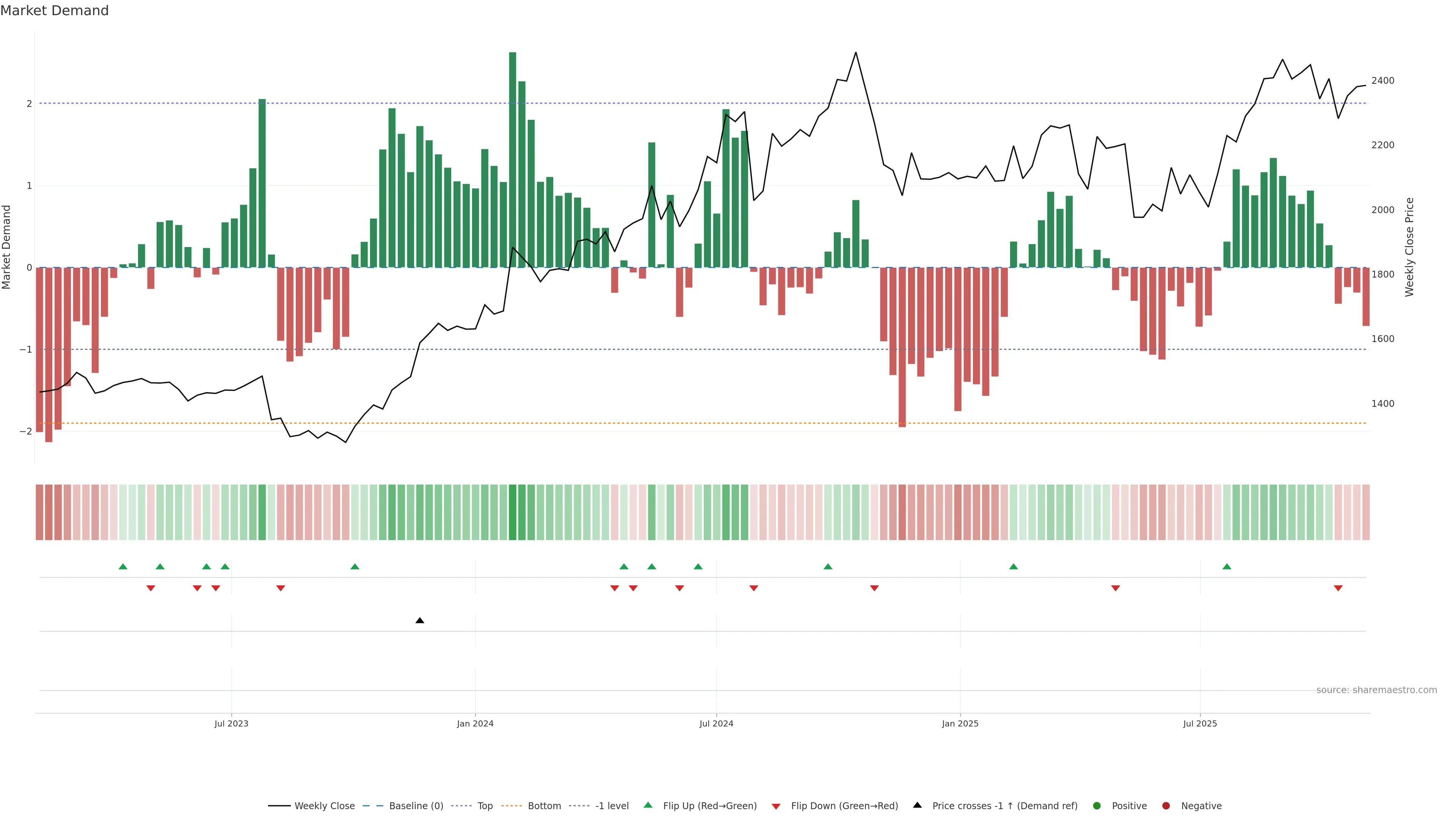Click the leftmost green Flip Up triangle marker

[122, 566]
